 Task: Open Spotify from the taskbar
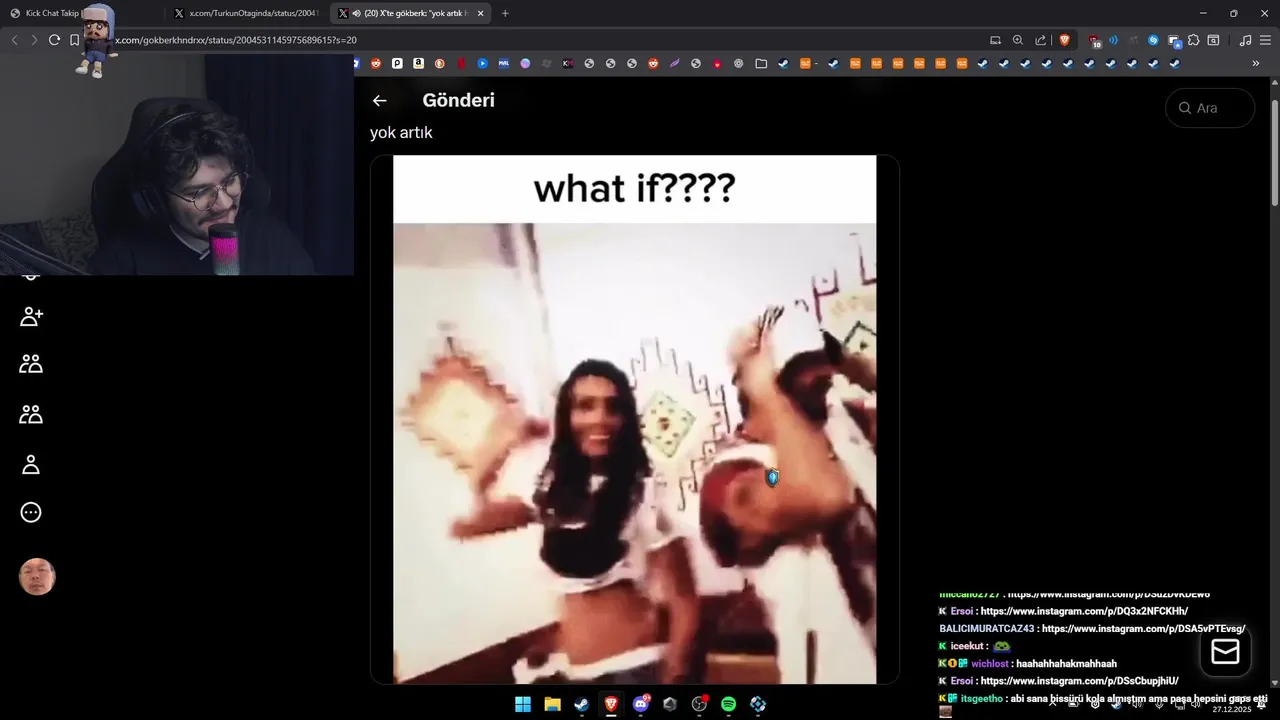728,704
